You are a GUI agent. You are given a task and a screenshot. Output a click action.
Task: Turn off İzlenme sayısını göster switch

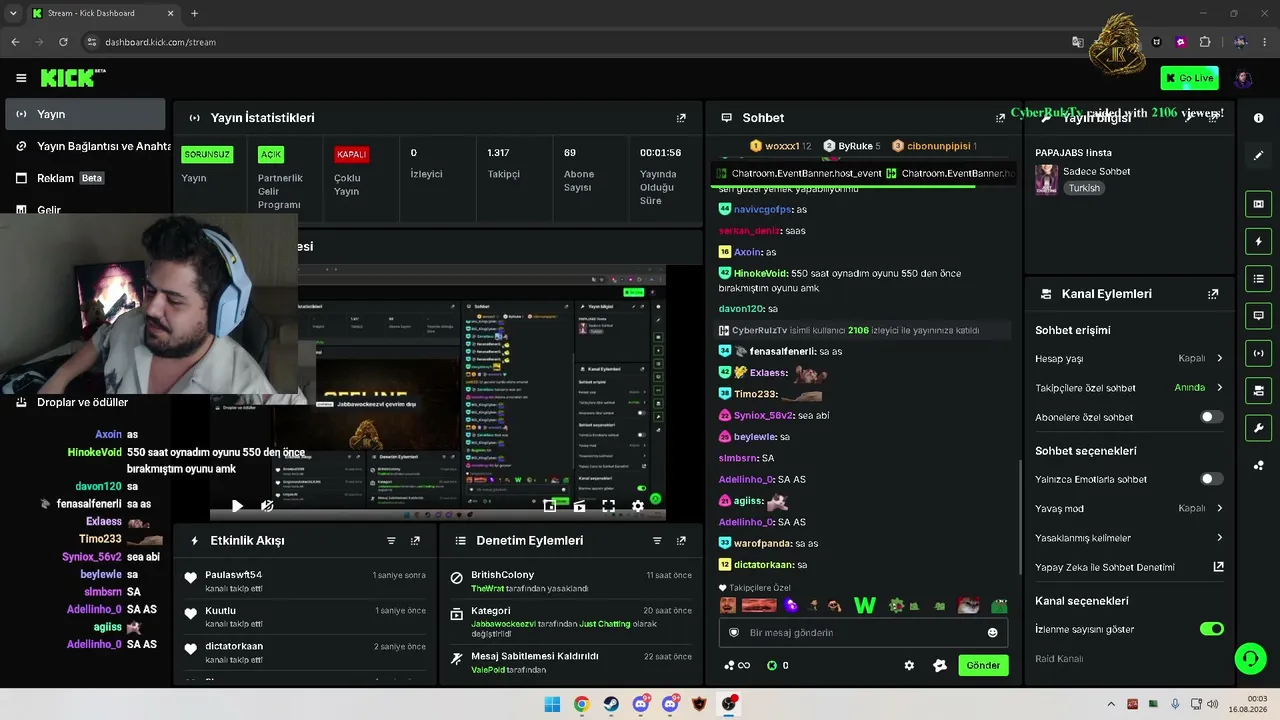(1211, 629)
